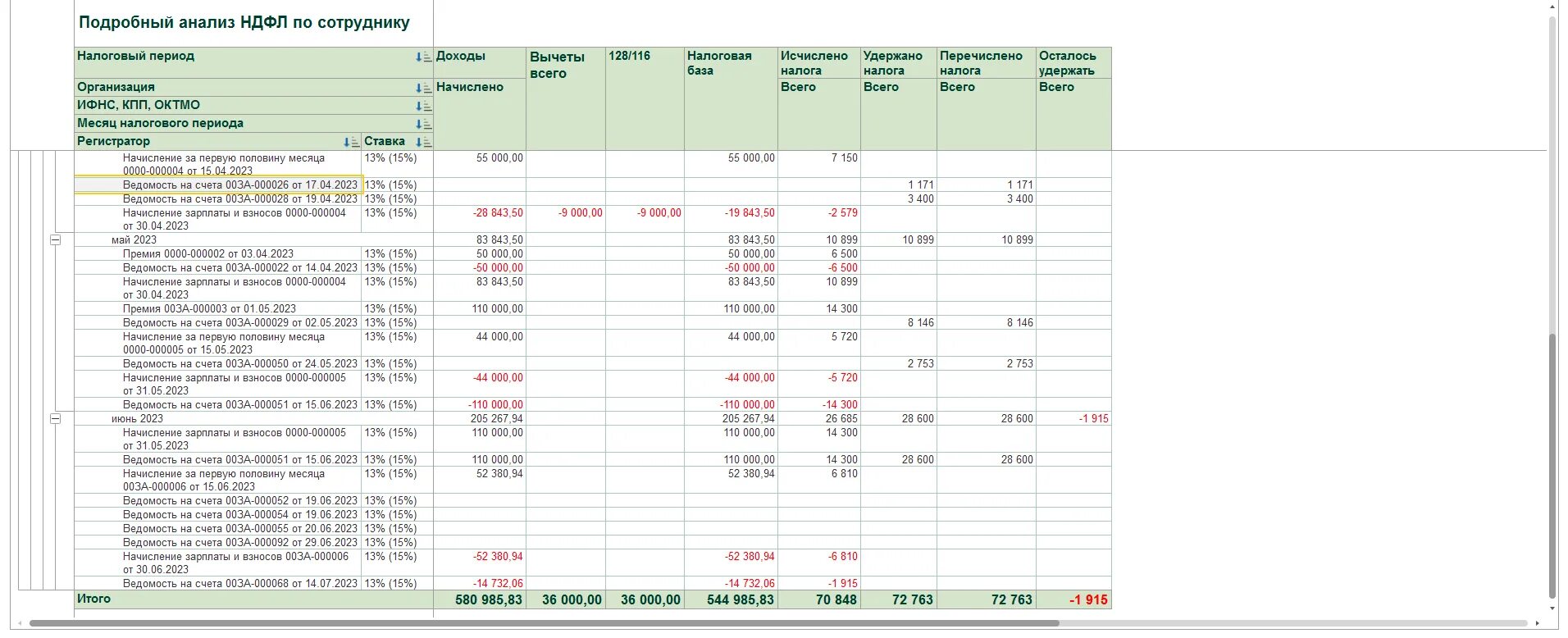The height and width of the screenshot is (638, 1568).
Task: Select the Доходы column header
Action: [480, 63]
